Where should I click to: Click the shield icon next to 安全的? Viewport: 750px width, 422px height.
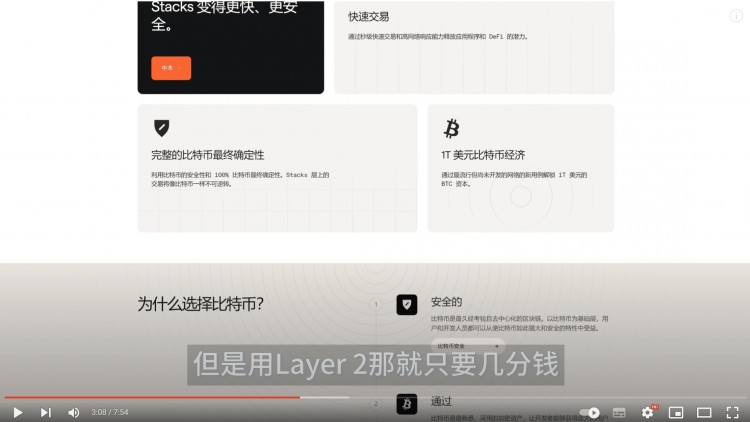[x=407, y=305]
